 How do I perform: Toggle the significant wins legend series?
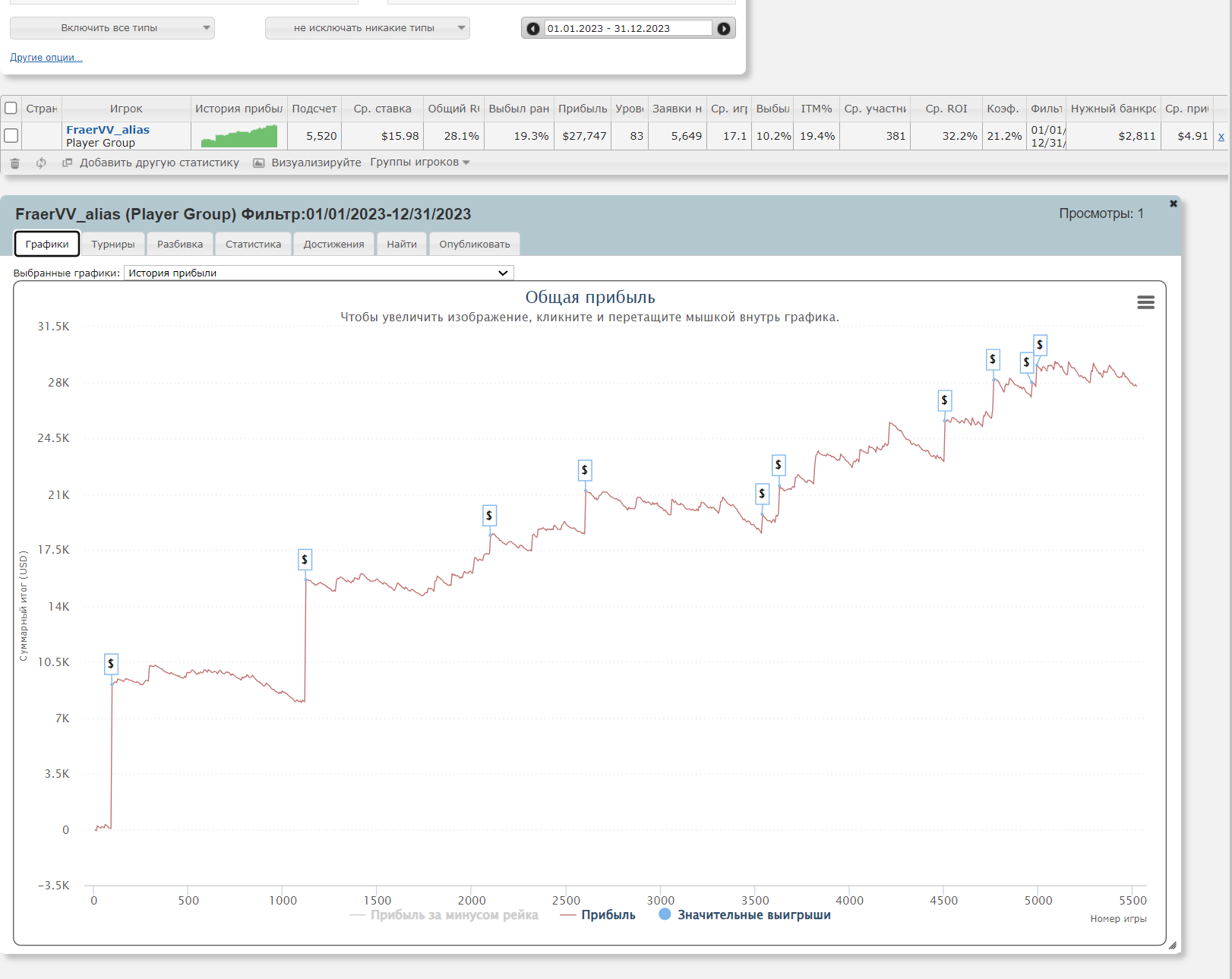coord(744,915)
